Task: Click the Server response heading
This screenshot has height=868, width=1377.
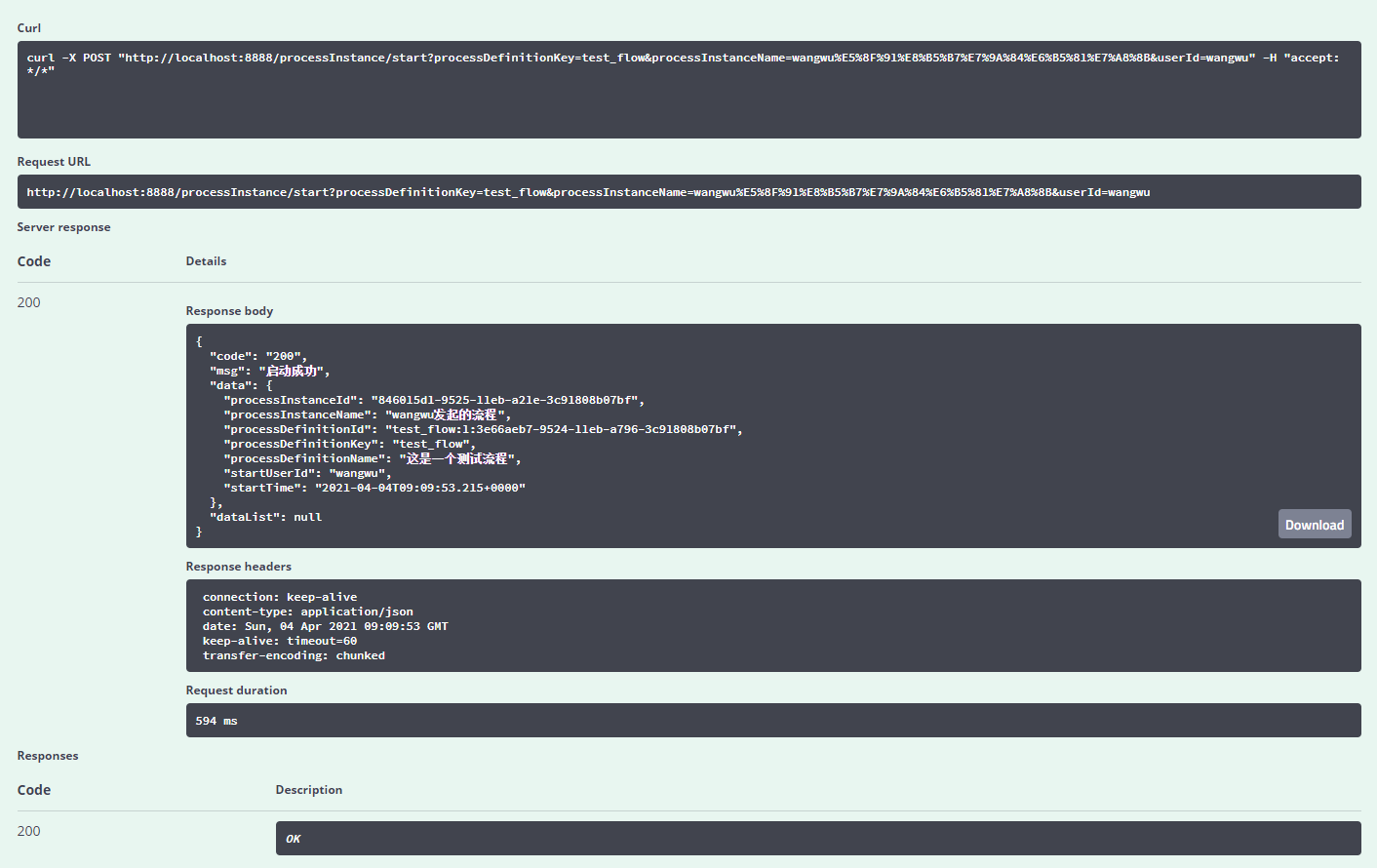Action: [63, 227]
